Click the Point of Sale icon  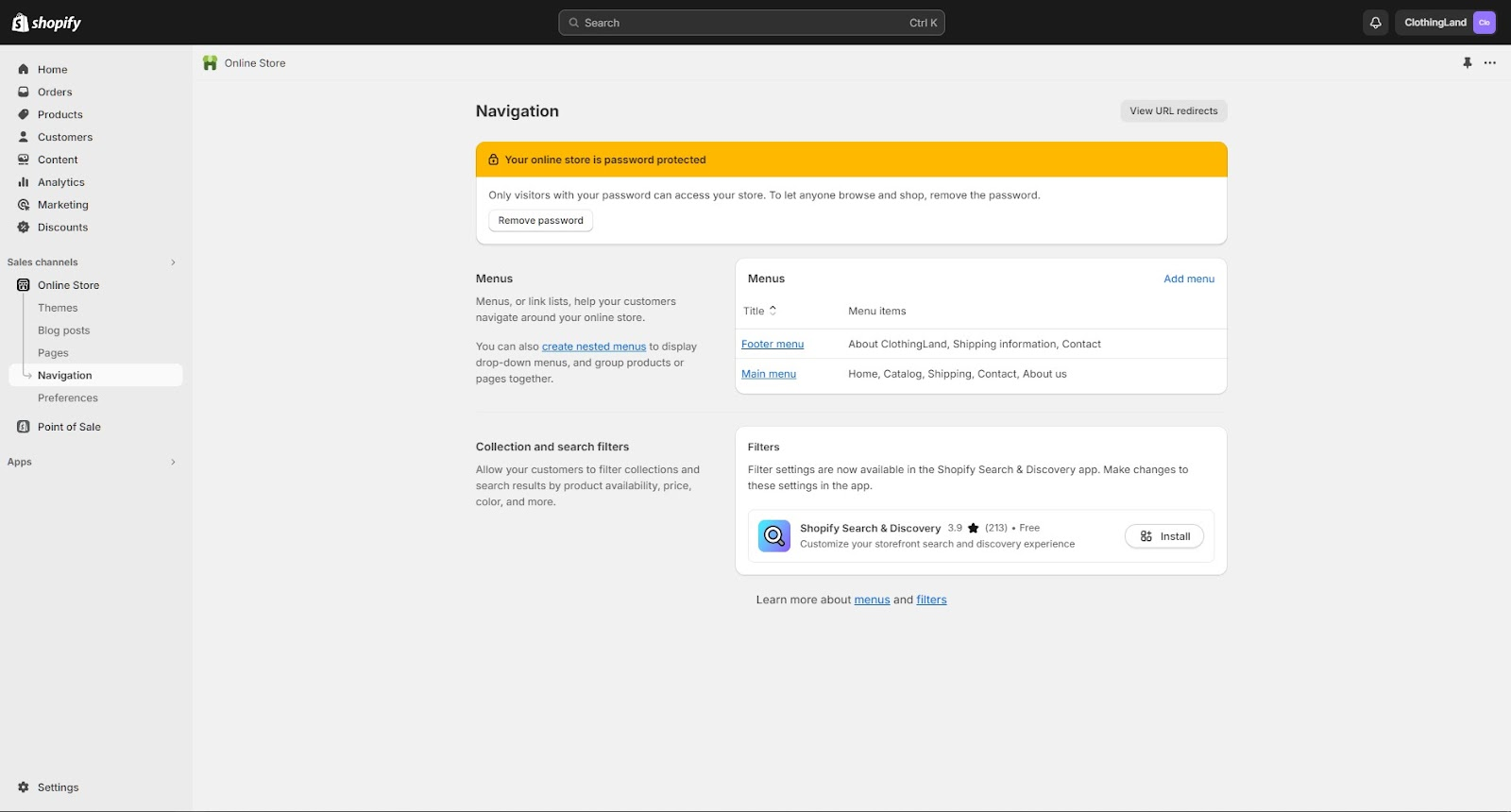click(x=24, y=427)
